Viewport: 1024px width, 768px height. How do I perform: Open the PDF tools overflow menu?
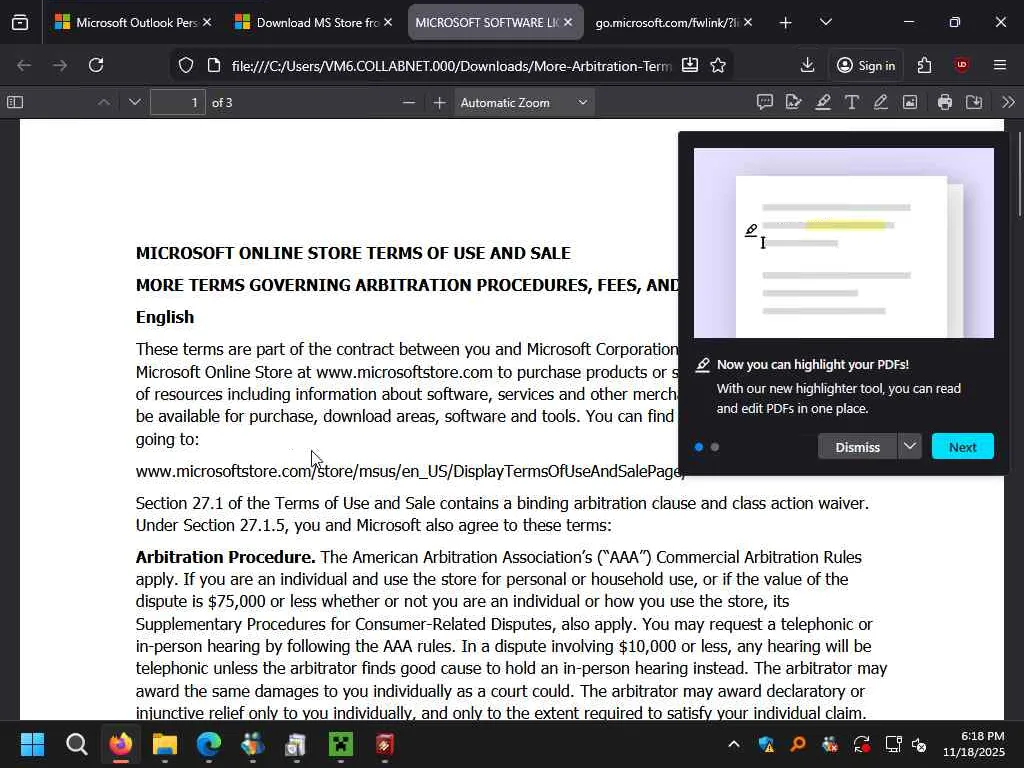point(1008,103)
